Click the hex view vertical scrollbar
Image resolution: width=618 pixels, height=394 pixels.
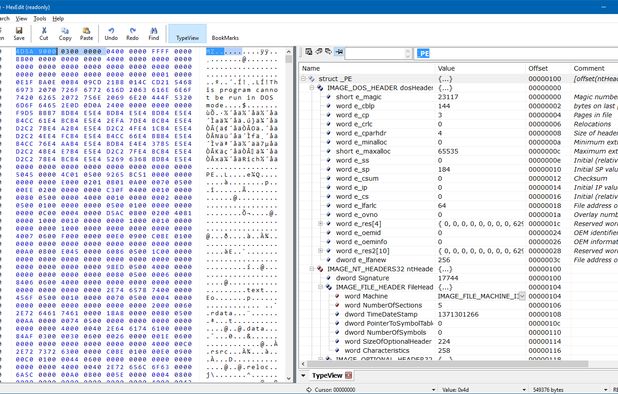[289, 215]
